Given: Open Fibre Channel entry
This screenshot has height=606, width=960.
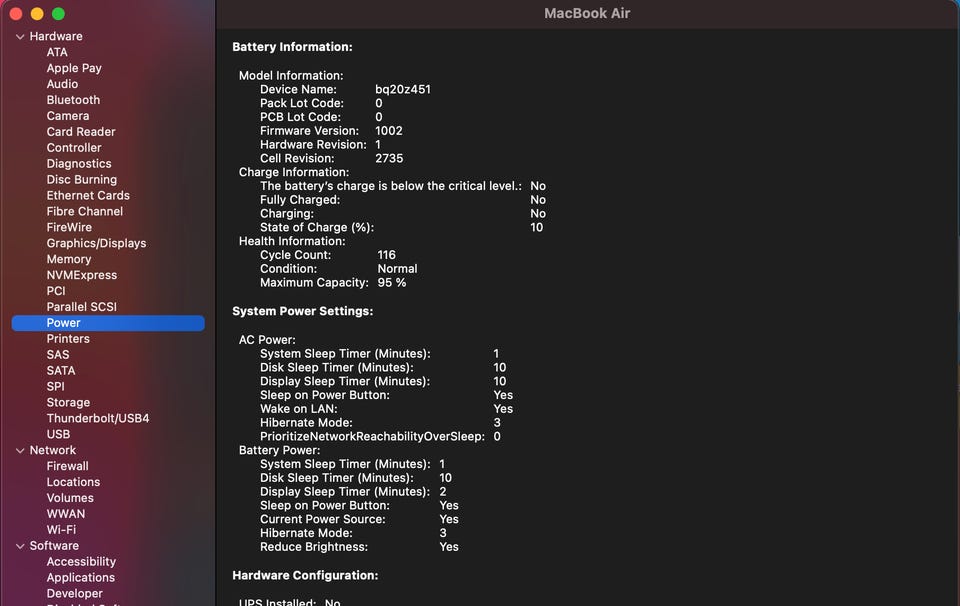Looking at the screenshot, I should (84, 212).
